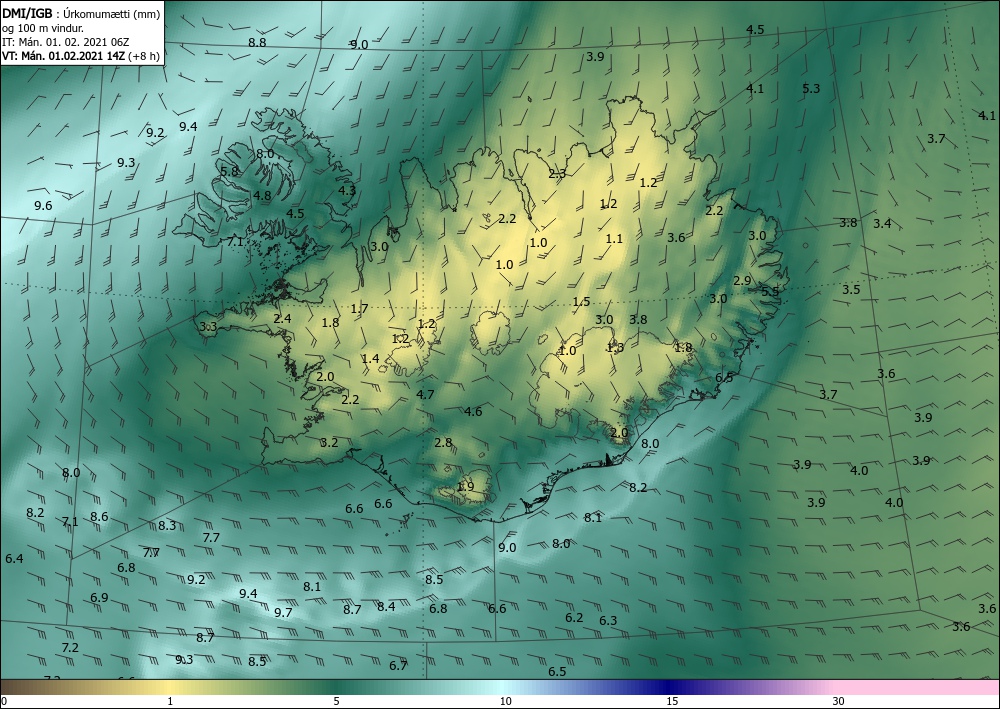Click the map value 6.2

[574, 617]
